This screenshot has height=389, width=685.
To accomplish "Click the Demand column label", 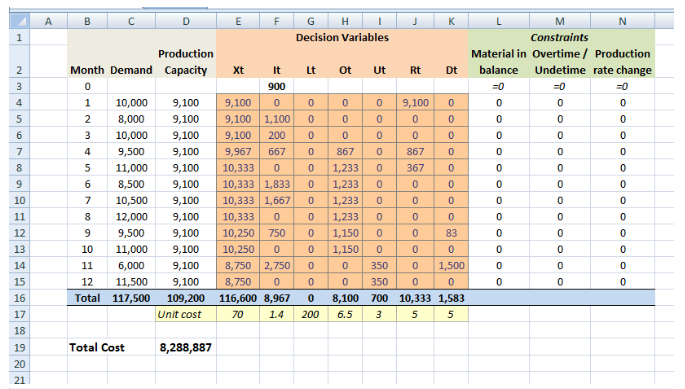I will [131, 70].
